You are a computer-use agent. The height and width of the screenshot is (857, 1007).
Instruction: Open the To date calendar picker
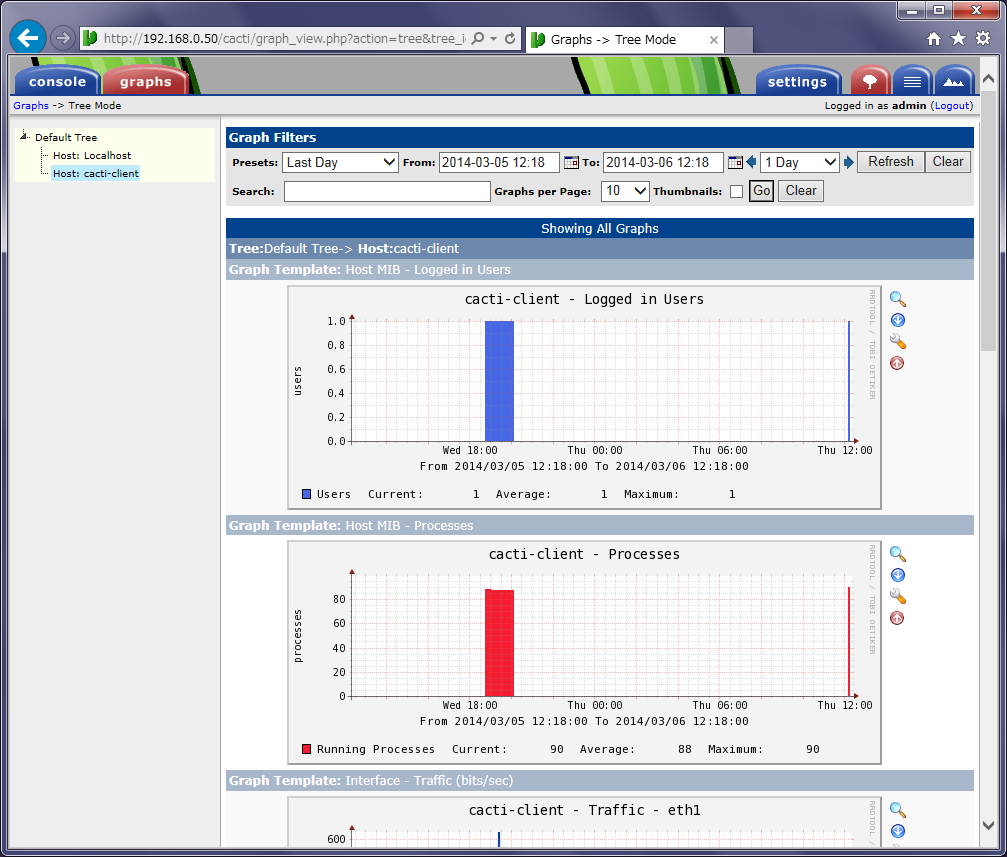pyautogui.click(x=735, y=163)
